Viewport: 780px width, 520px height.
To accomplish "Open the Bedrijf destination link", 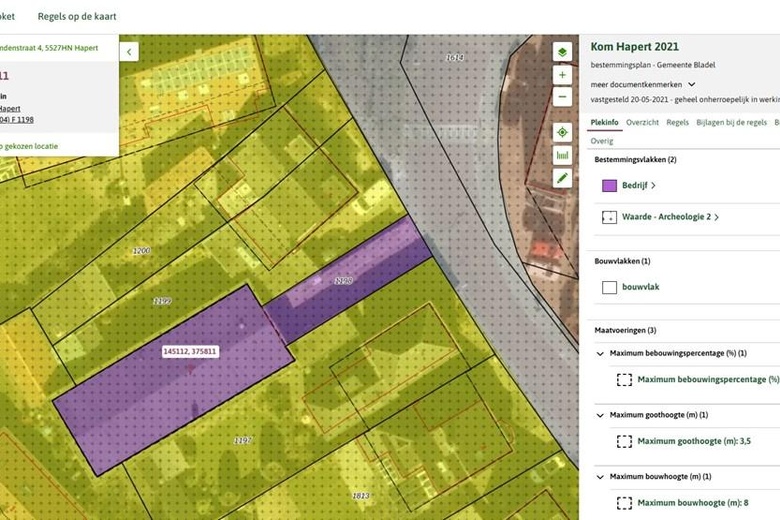I will [639, 185].
